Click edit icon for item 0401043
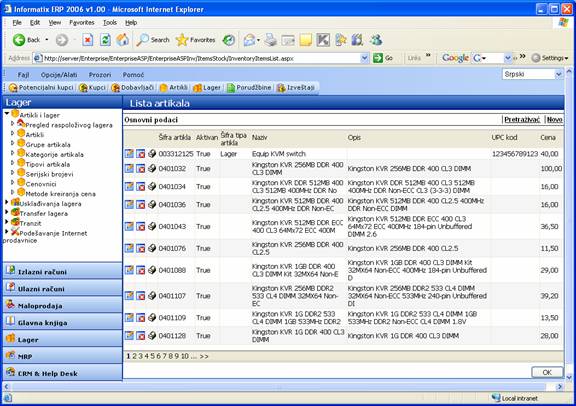 [129, 226]
